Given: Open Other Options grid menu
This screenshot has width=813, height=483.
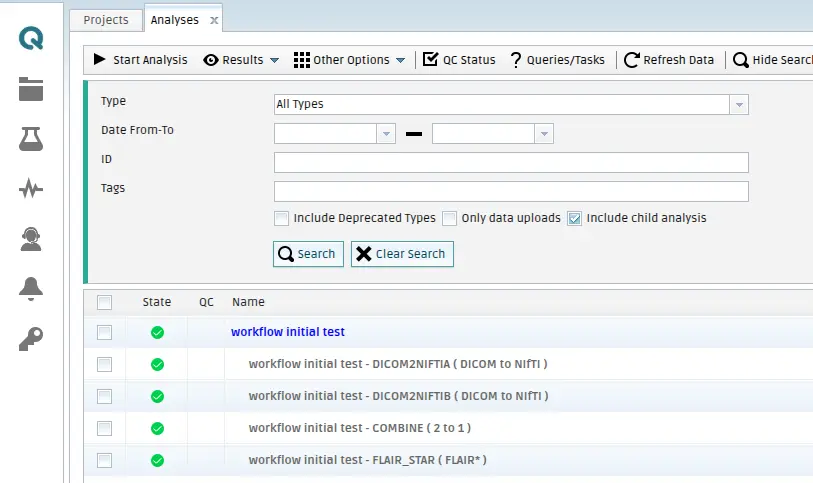Looking at the screenshot, I should (342, 60).
